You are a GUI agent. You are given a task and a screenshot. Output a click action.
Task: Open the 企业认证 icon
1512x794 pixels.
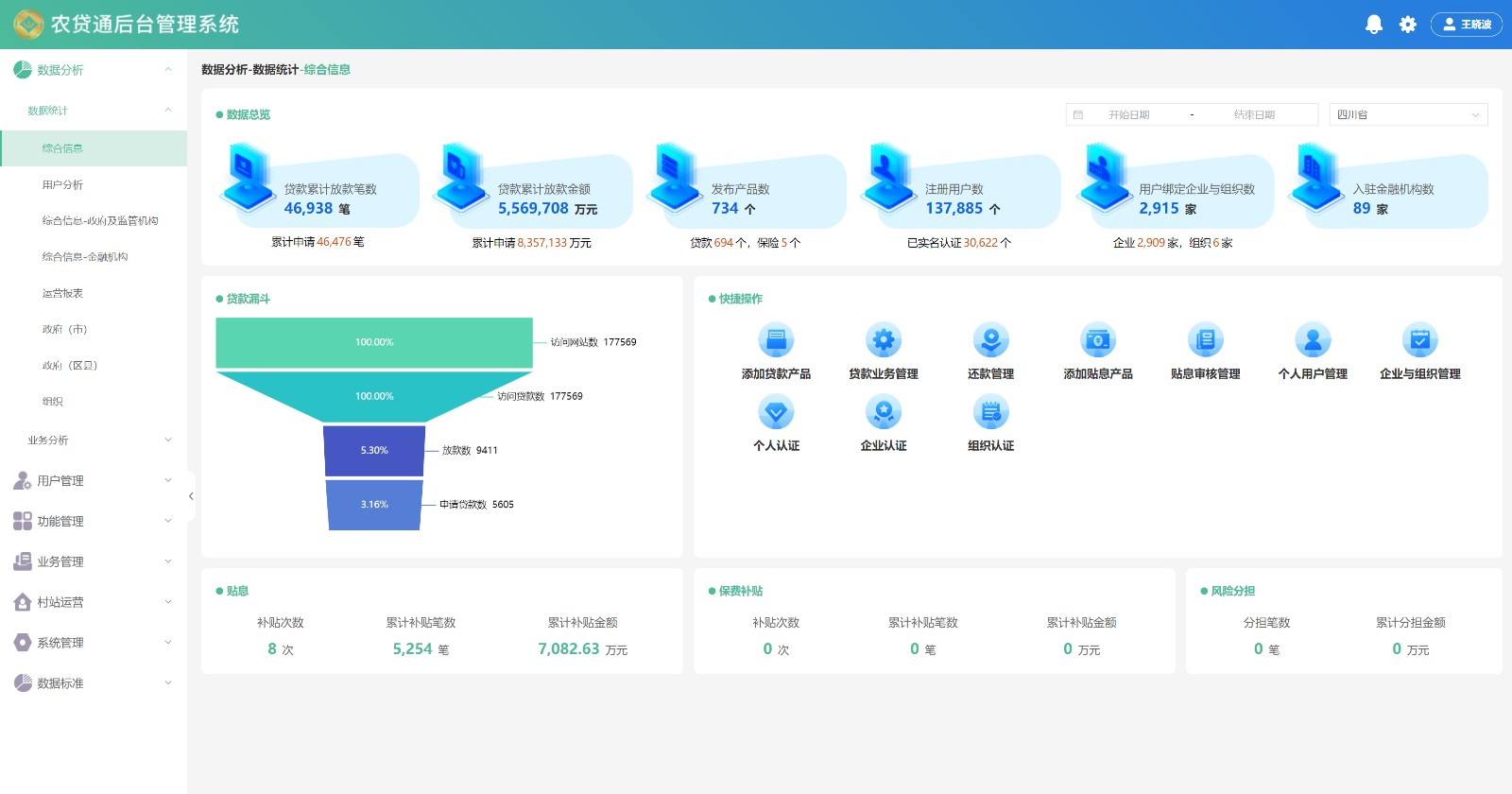pos(884,412)
